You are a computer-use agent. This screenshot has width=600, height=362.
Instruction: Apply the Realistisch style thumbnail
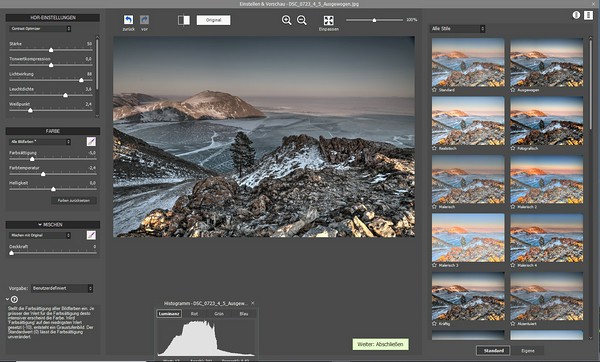click(468, 121)
